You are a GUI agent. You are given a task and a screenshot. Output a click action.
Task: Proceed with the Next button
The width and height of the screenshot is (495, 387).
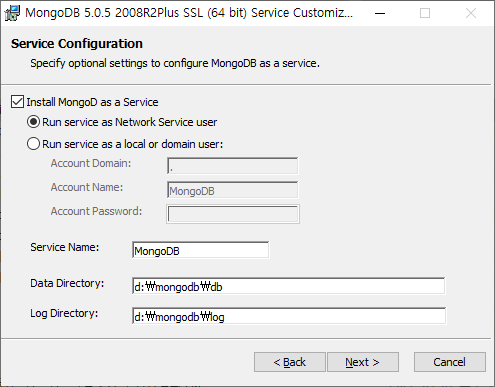363,362
